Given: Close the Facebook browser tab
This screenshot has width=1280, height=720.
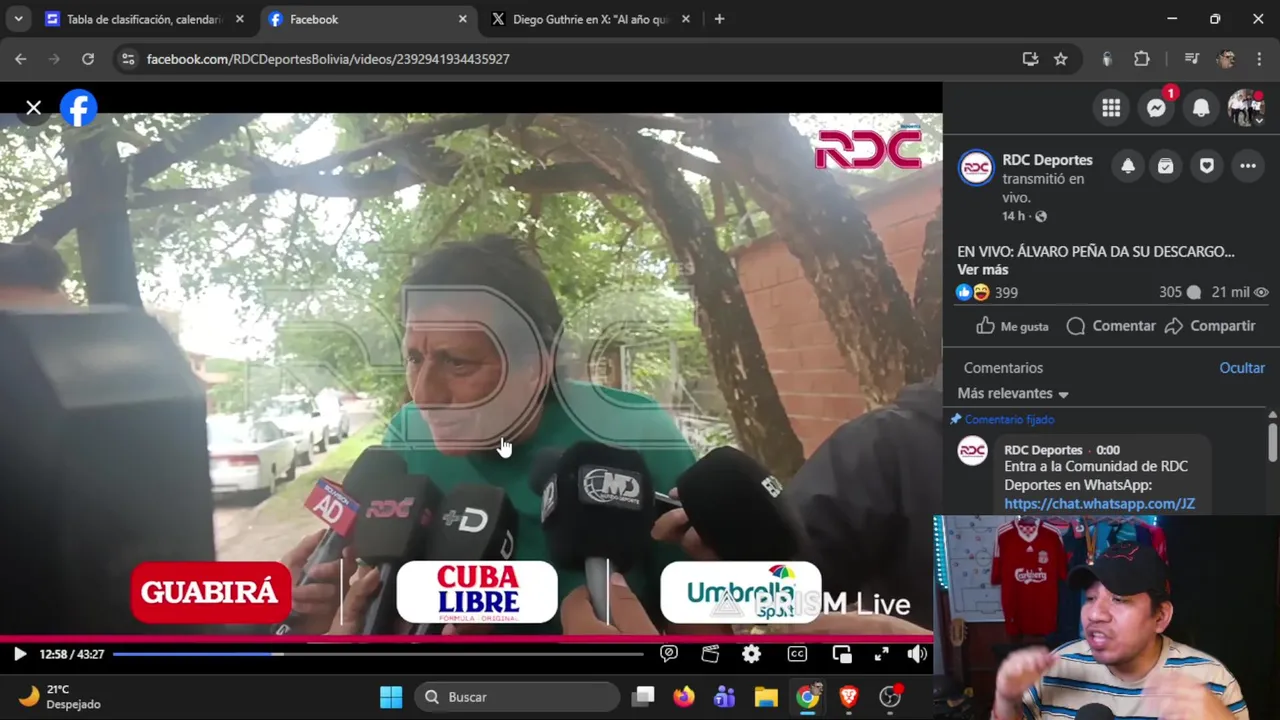Looking at the screenshot, I should click(x=463, y=19).
